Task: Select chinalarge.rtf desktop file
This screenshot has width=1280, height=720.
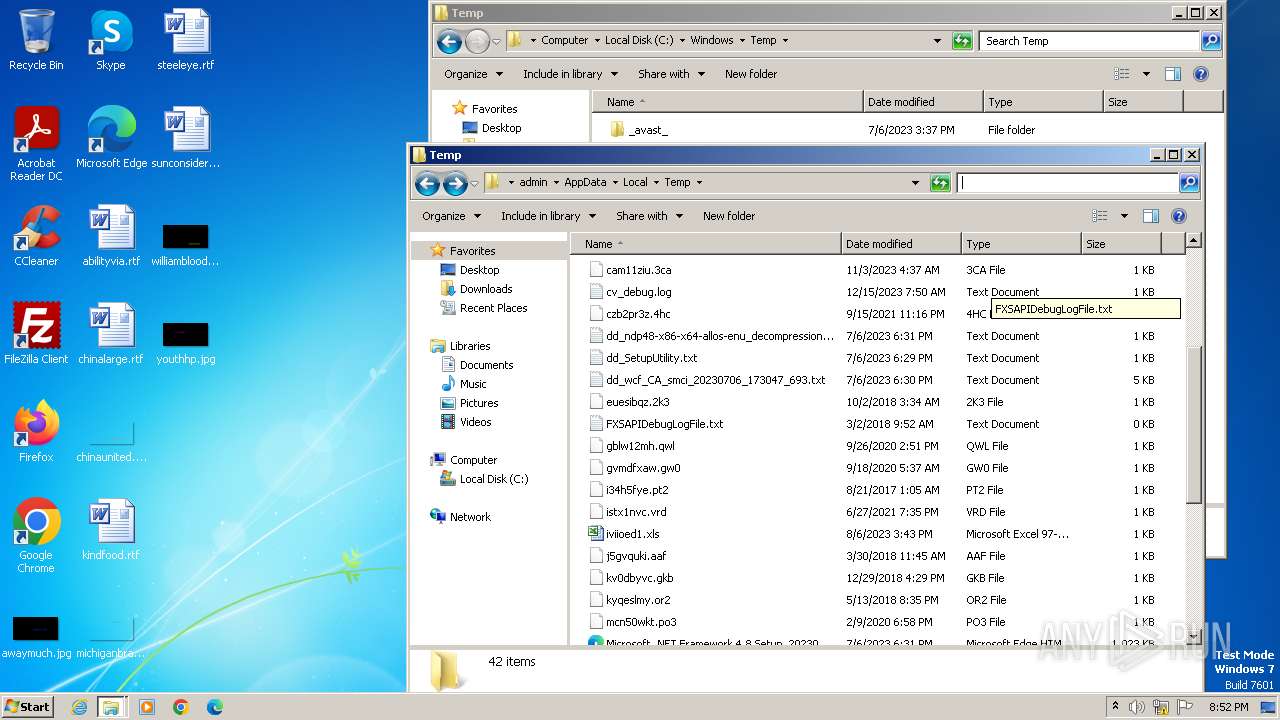Action: [x=111, y=334]
